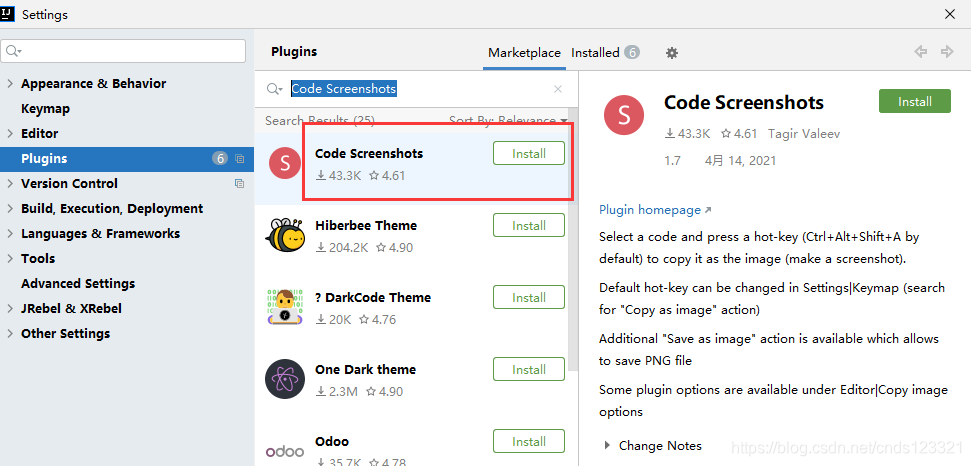The width and height of the screenshot is (971, 466).
Task: Expand the Change Notes section
Action: (607, 446)
